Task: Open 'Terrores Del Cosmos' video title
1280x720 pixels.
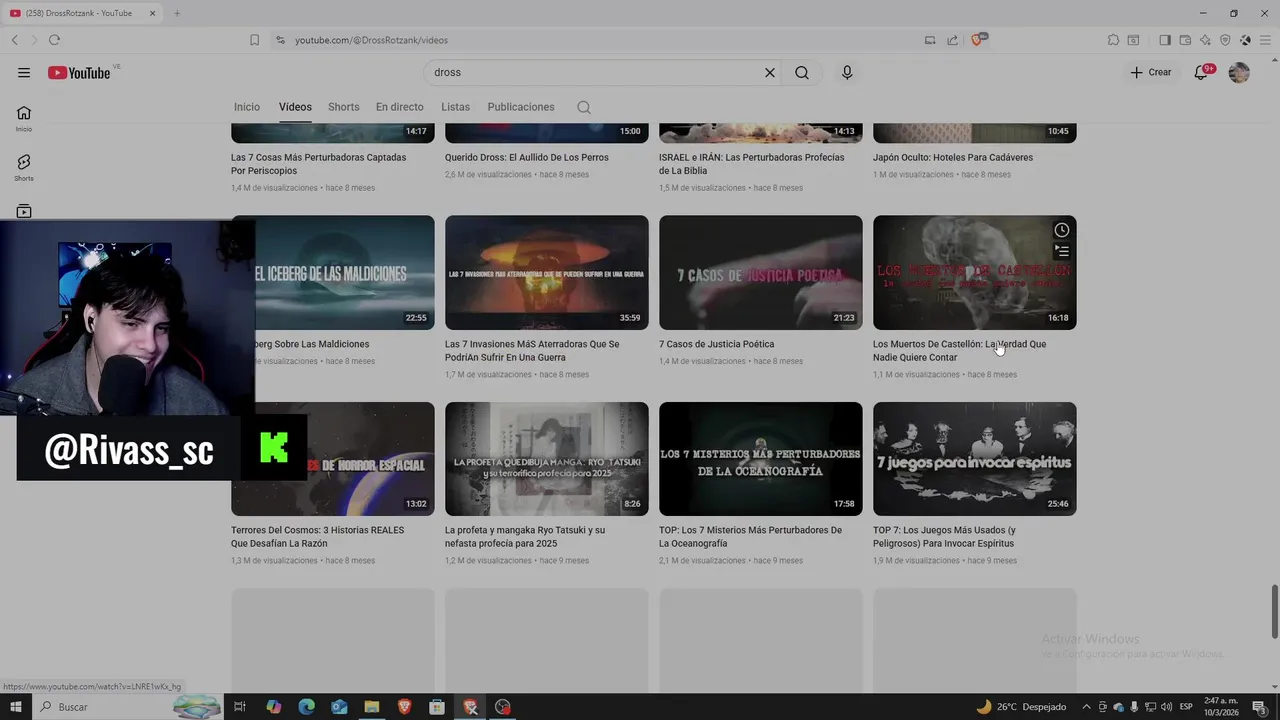Action: (317, 537)
